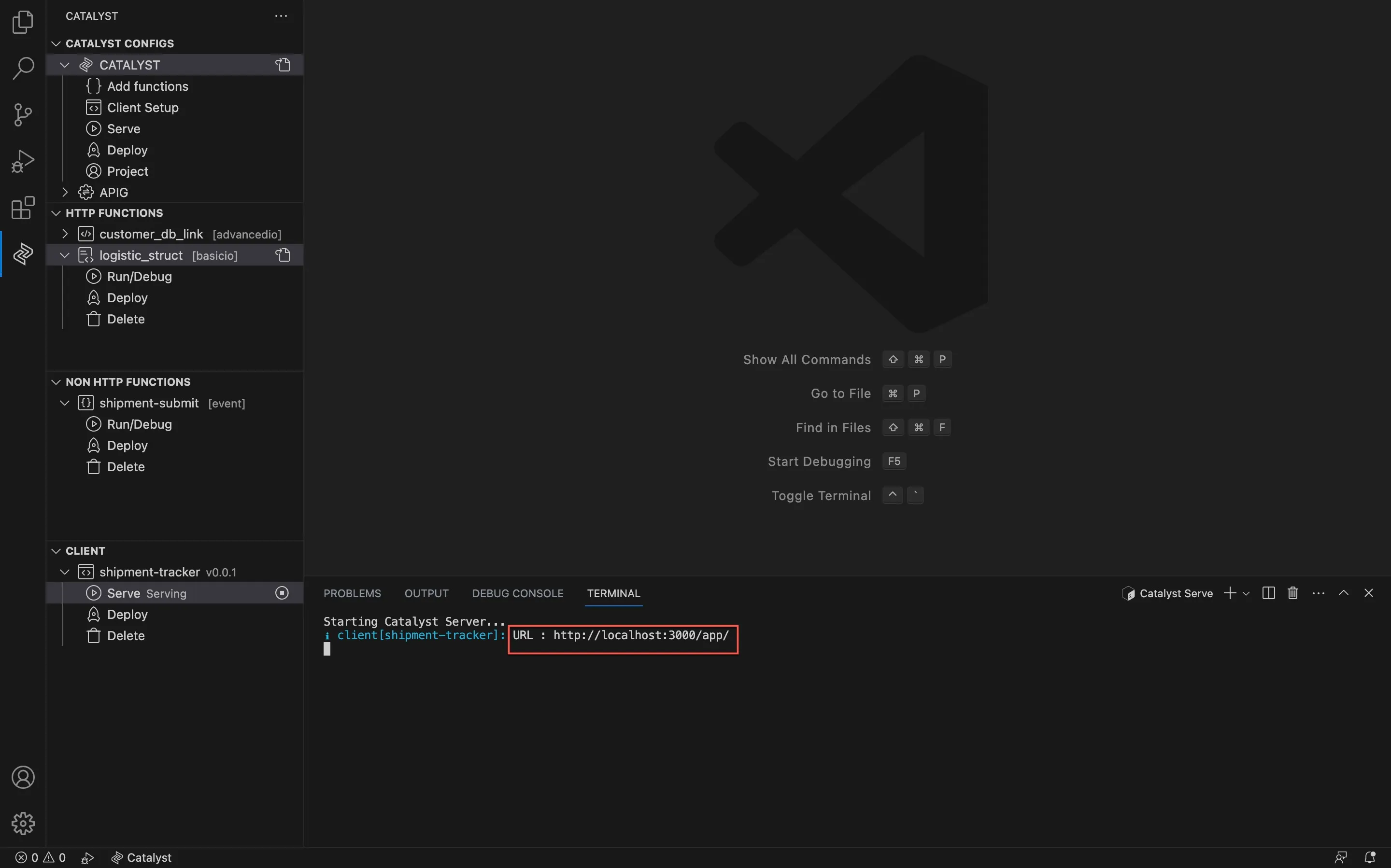The width and height of the screenshot is (1391, 868).
Task: Collapse the shipment-tracker client node
Action: click(x=65, y=572)
